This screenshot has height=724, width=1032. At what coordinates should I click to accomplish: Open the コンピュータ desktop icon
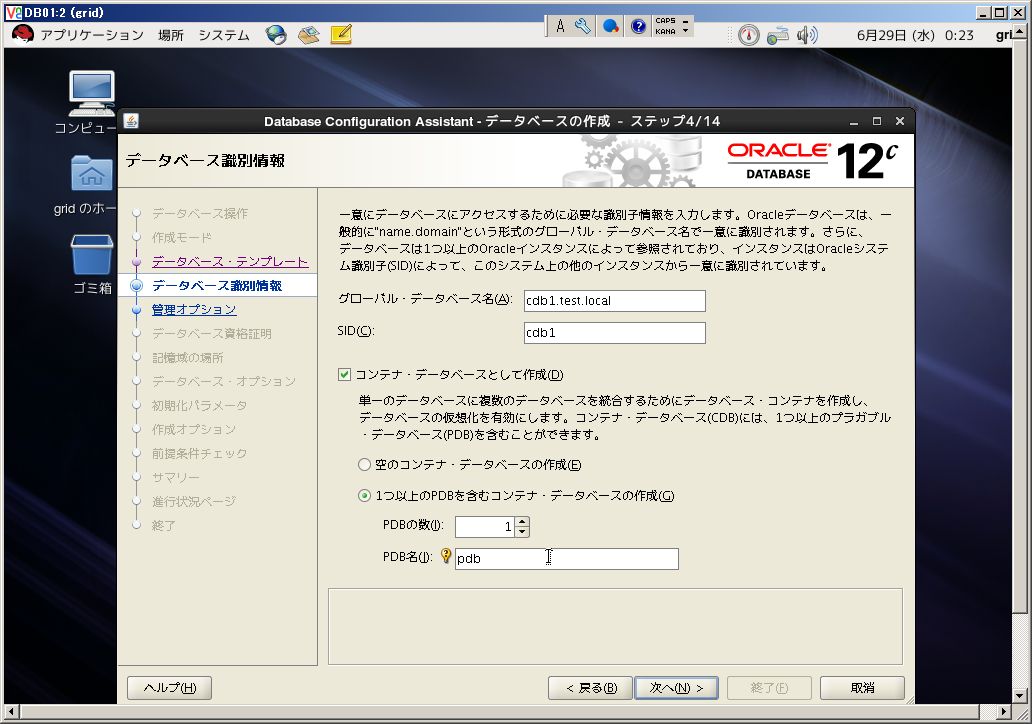(x=90, y=103)
